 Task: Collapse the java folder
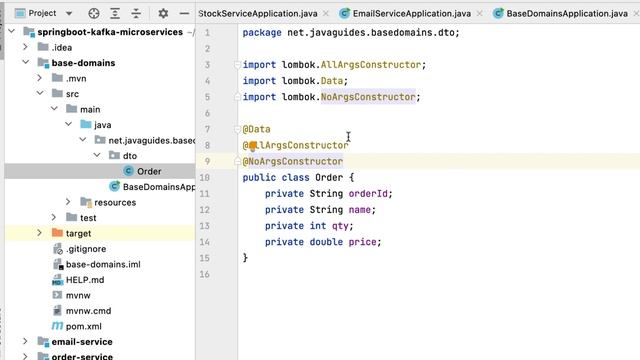tap(69, 124)
